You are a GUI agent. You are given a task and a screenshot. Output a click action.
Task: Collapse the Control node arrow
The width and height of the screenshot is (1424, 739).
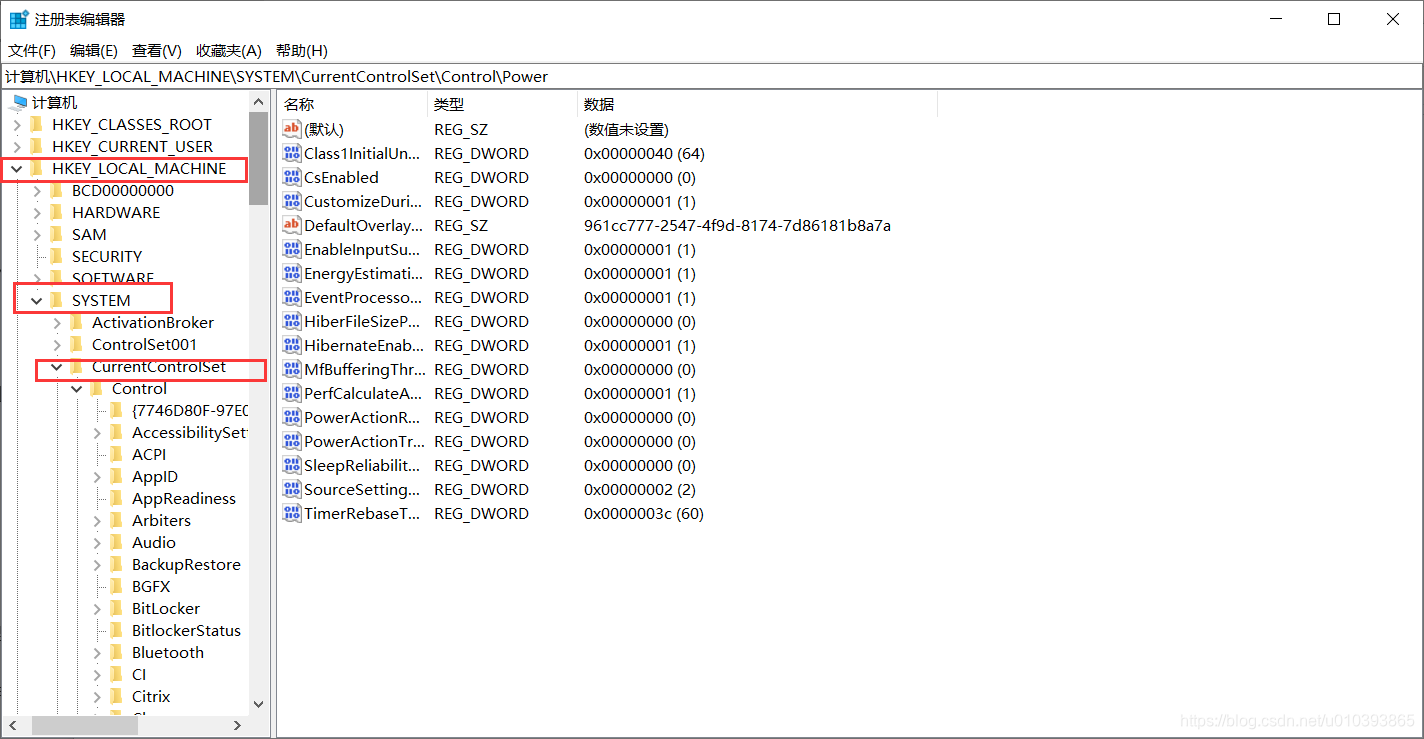pos(77,389)
